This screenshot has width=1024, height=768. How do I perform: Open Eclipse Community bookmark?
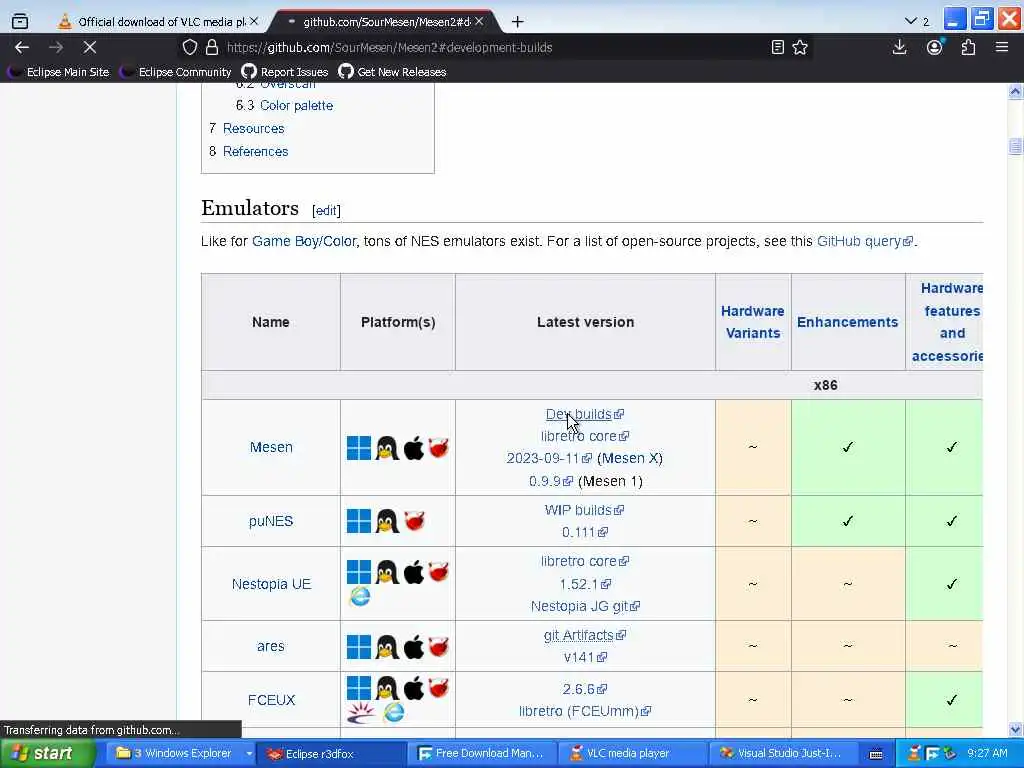(x=176, y=72)
